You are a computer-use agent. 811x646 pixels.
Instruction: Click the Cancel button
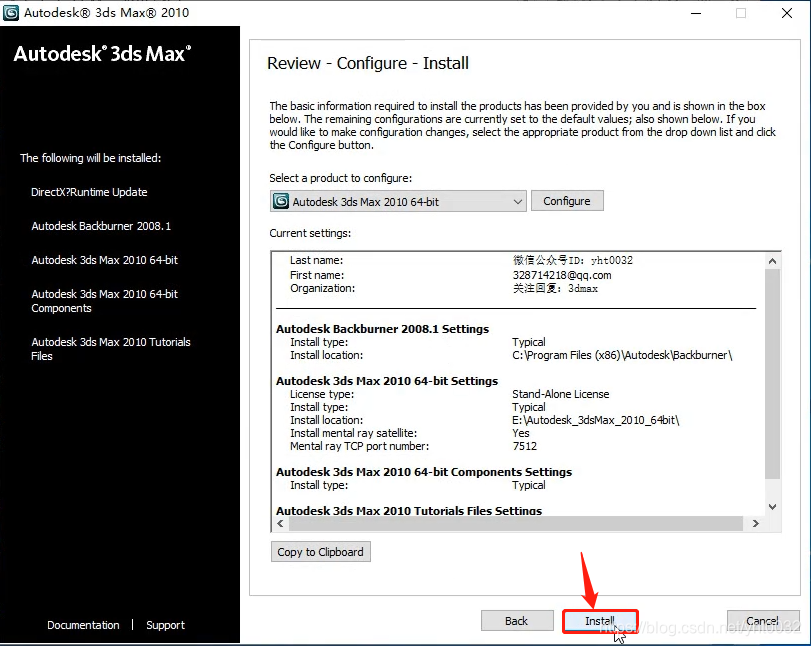tap(763, 621)
